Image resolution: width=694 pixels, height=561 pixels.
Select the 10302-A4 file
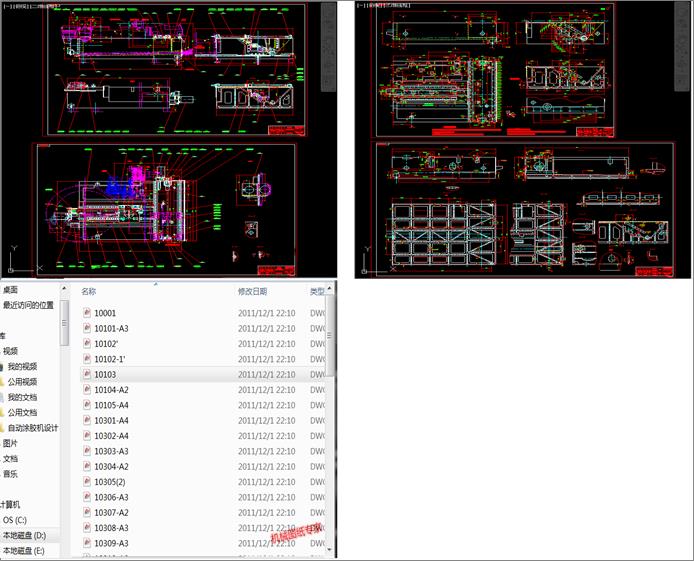(x=111, y=436)
